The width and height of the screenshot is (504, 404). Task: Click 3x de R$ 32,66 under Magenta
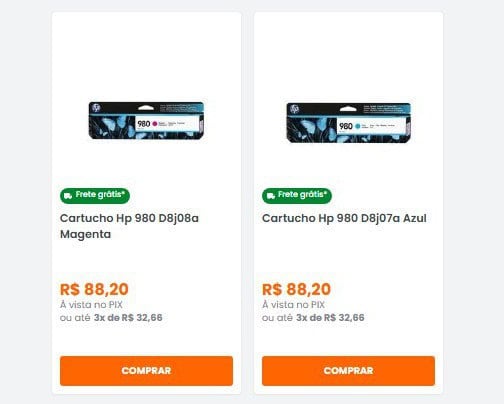click(128, 317)
